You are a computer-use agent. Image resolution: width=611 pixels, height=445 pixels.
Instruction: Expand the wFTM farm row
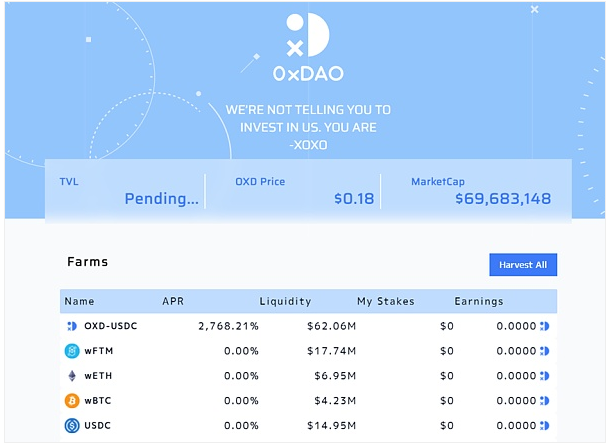click(308, 351)
